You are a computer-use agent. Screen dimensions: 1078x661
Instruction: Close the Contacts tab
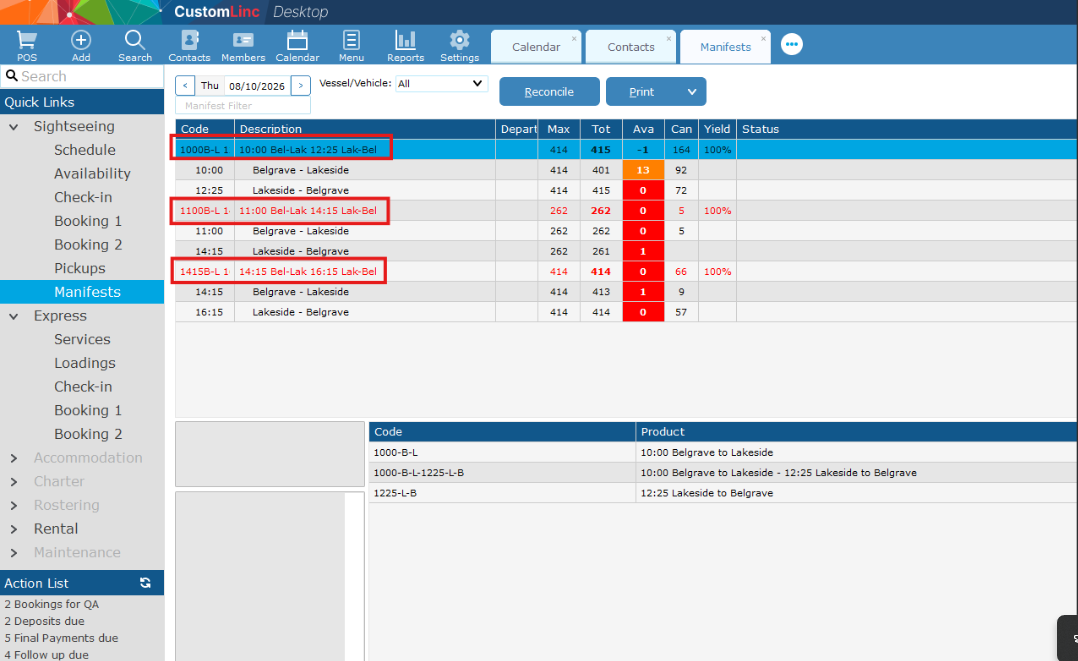coord(669,39)
